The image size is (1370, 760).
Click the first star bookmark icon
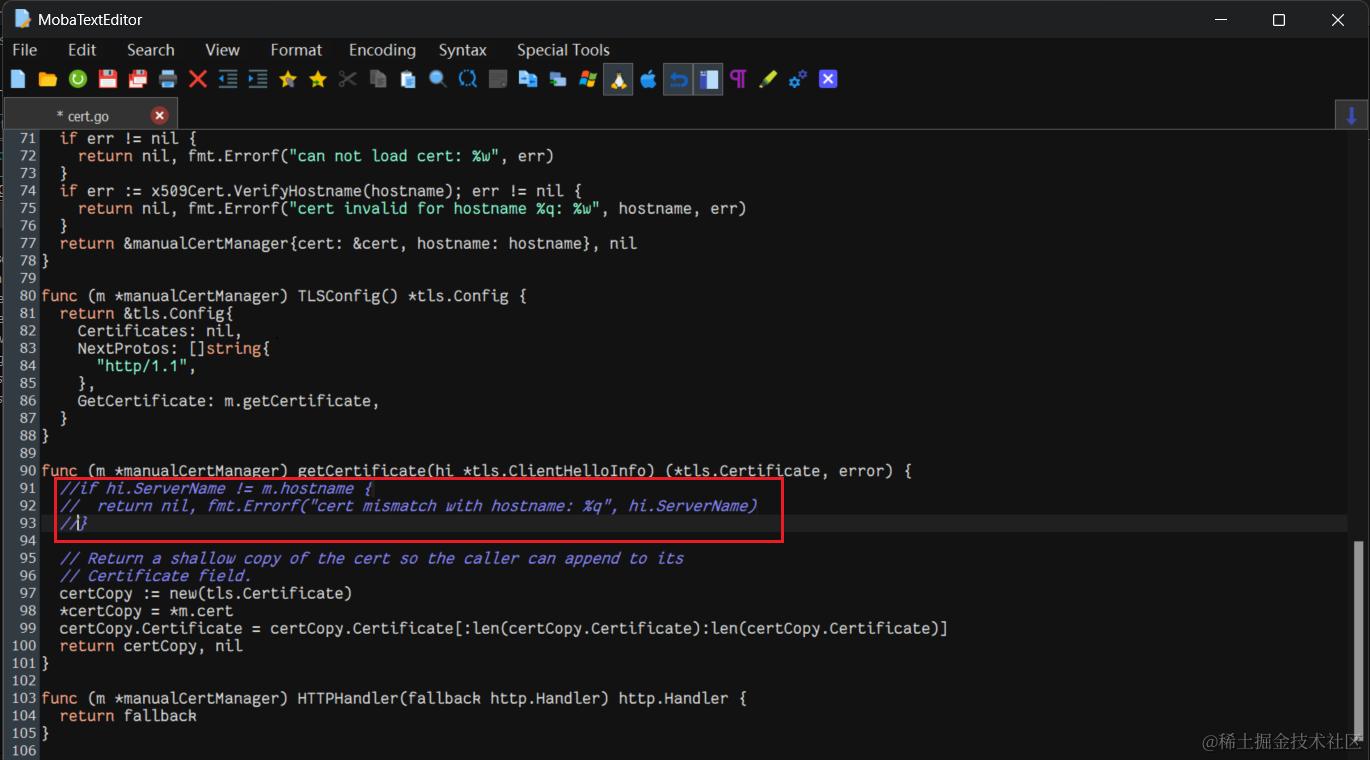(x=288, y=79)
